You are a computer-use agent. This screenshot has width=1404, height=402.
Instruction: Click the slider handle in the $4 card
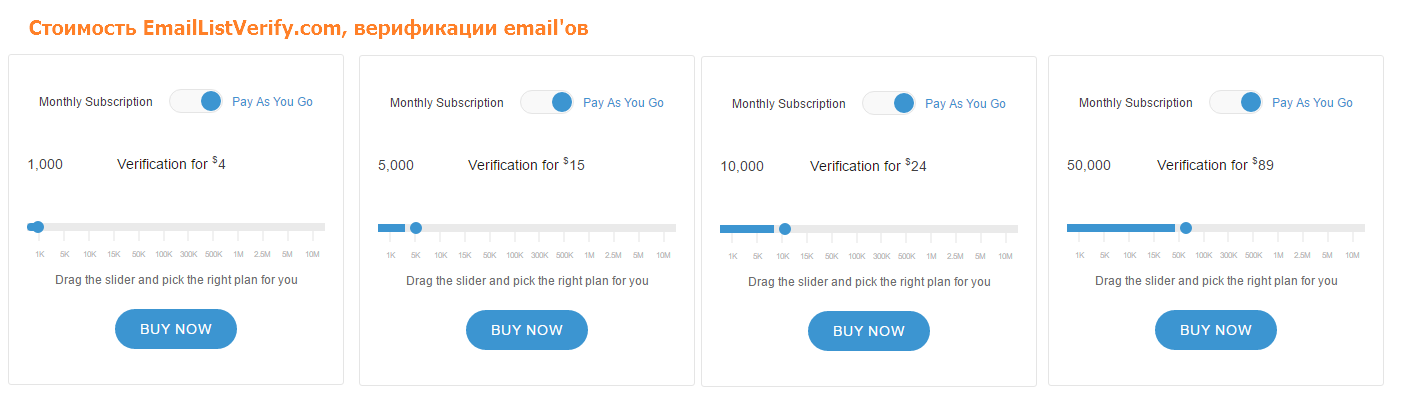coord(38,227)
